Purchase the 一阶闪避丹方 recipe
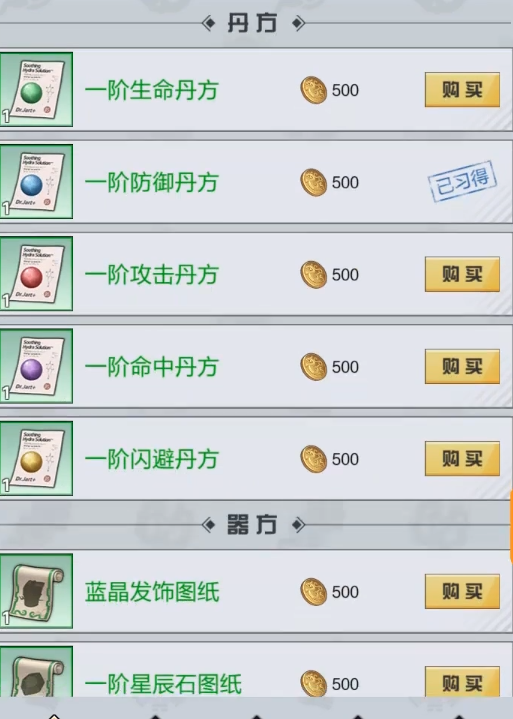The width and height of the screenshot is (513, 719). 462,459
